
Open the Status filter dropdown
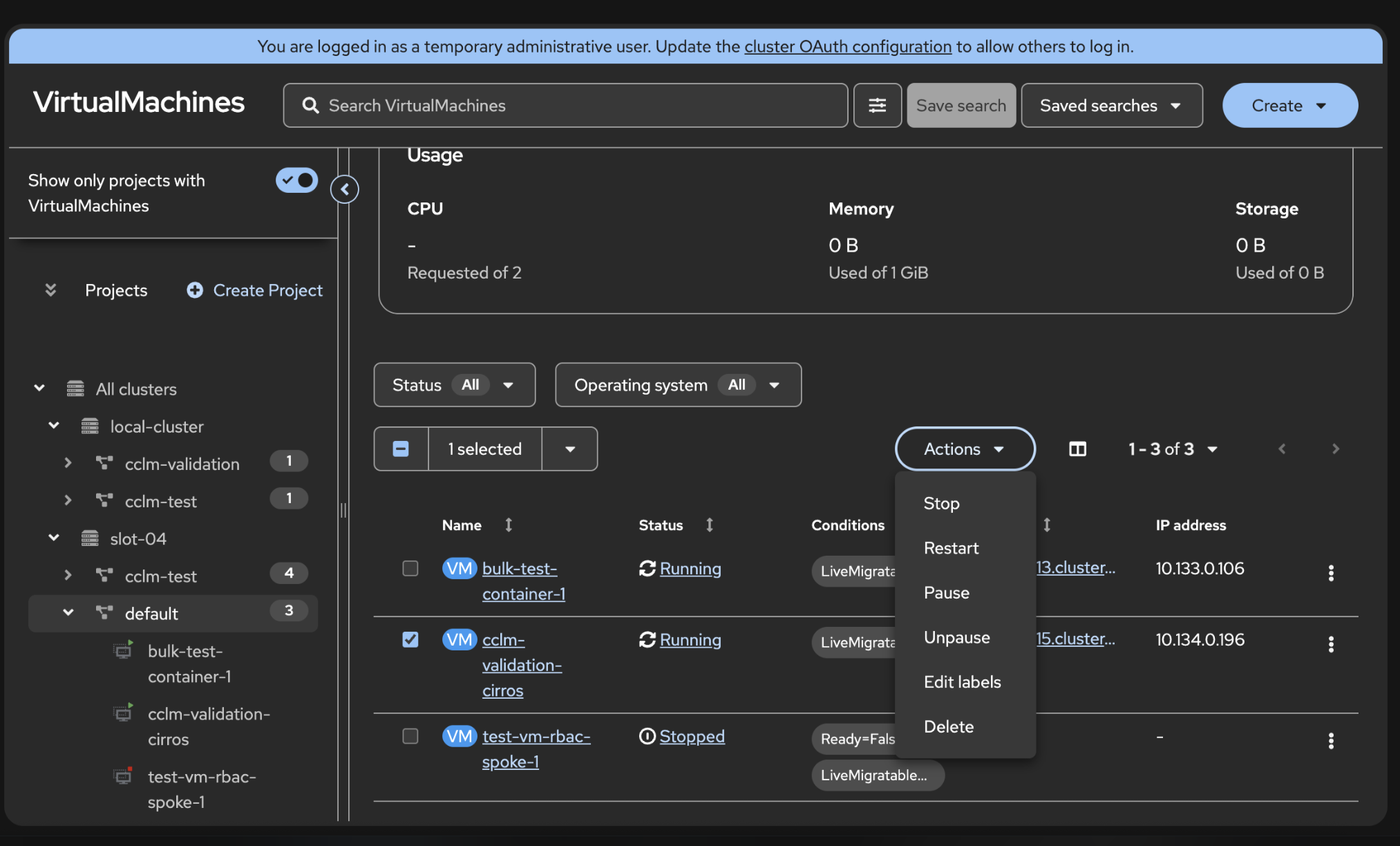coord(454,385)
